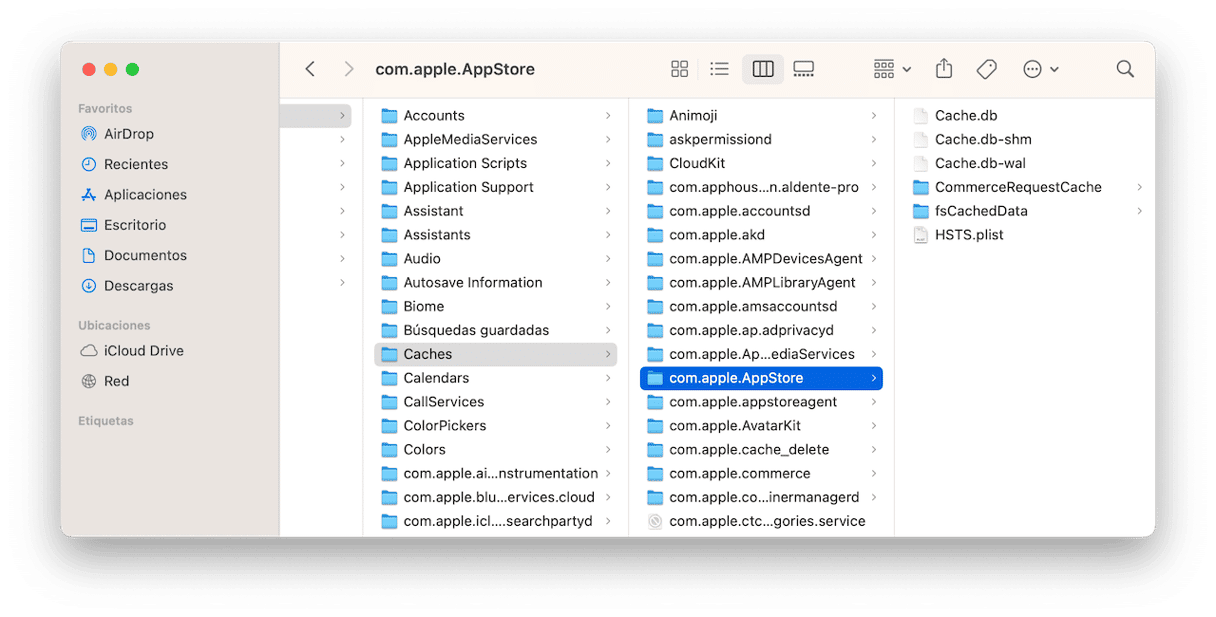Select the com.apple.AvatarKit folder
The image size is (1216, 617).
pyautogui.click(x=761, y=425)
